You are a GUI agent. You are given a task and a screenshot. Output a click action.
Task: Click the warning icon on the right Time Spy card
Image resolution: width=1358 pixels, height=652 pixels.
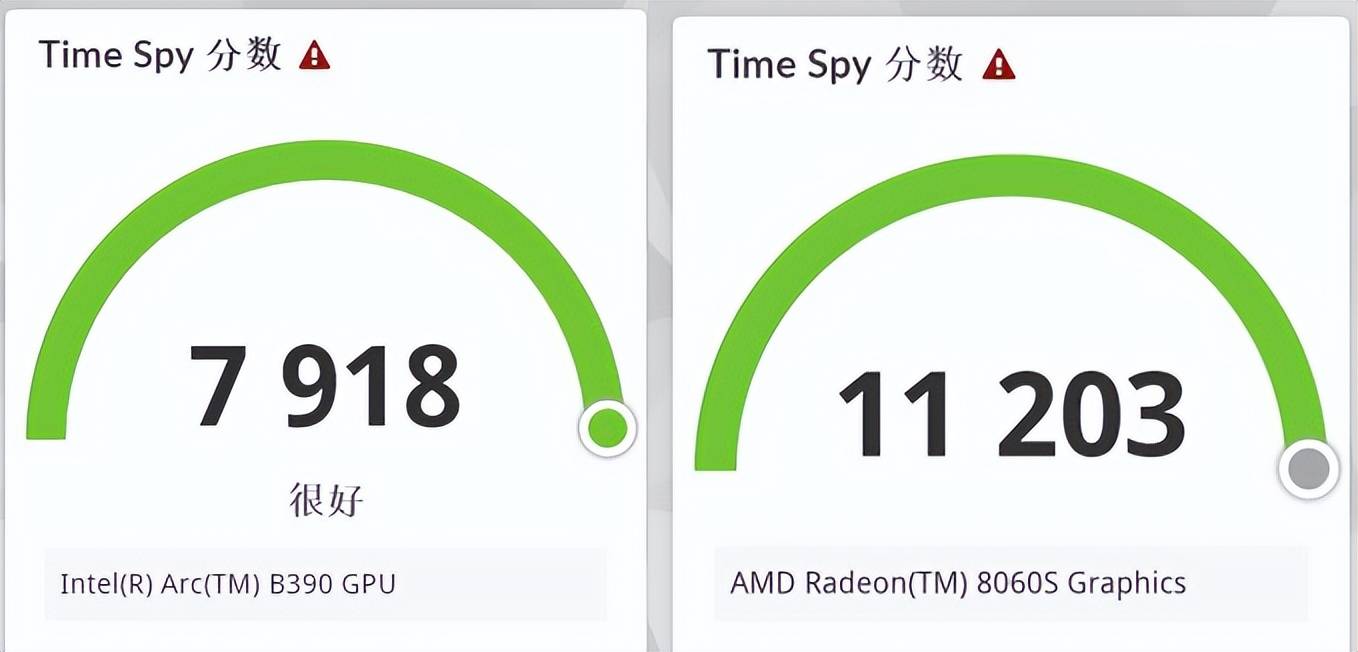[x=998, y=65]
